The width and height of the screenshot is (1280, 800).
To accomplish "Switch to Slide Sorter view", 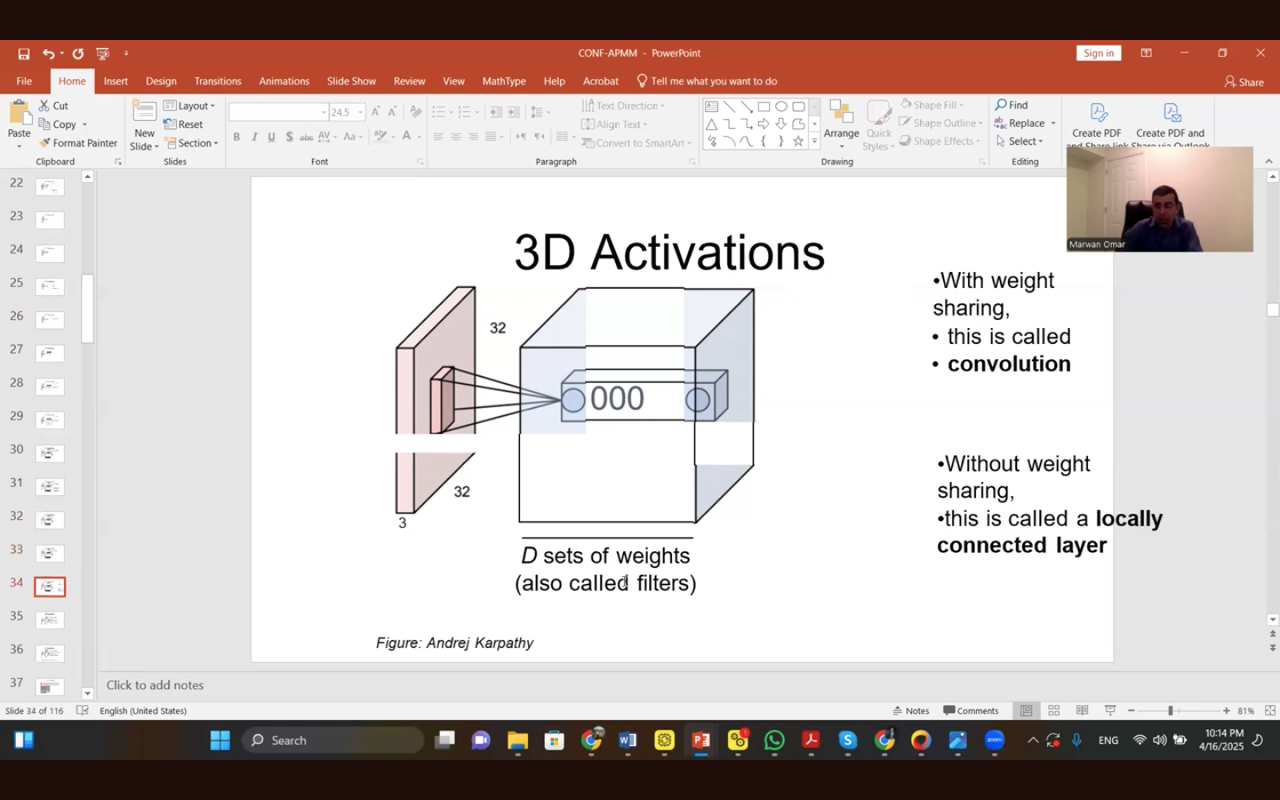I will (1054, 711).
